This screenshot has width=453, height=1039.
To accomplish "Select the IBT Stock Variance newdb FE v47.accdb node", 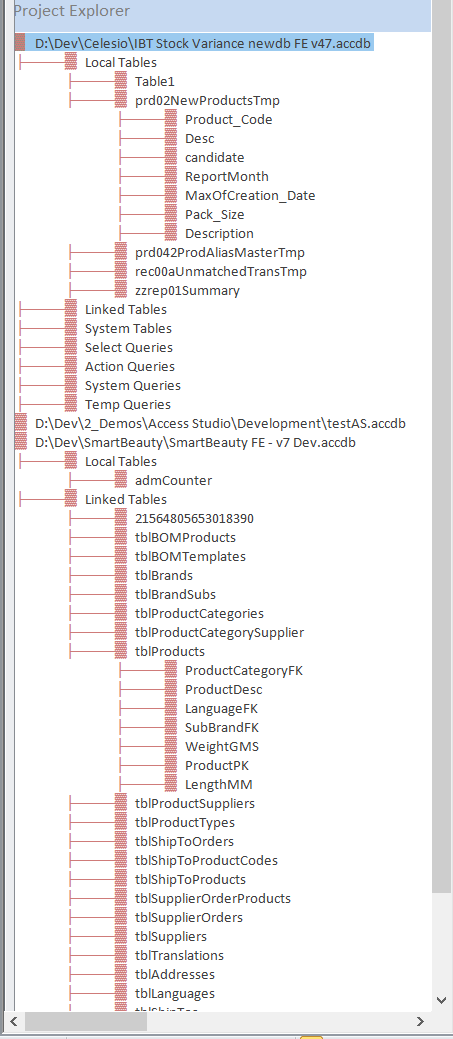I will (x=204, y=44).
